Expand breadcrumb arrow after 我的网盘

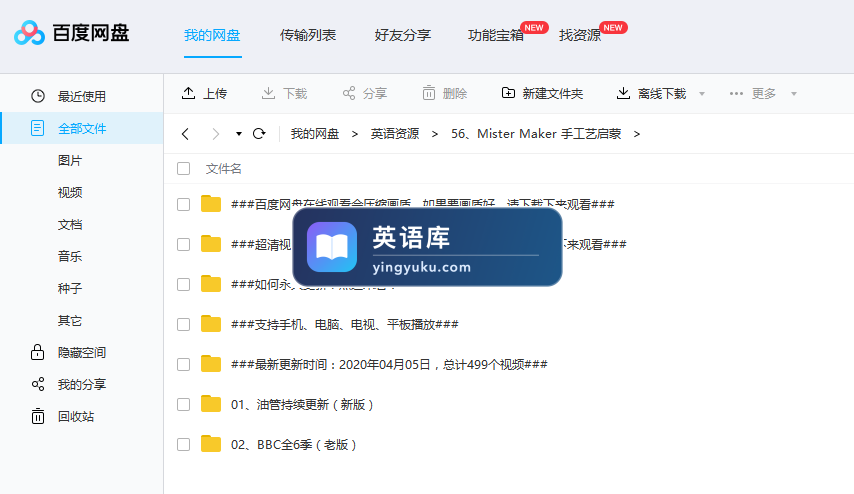355,134
